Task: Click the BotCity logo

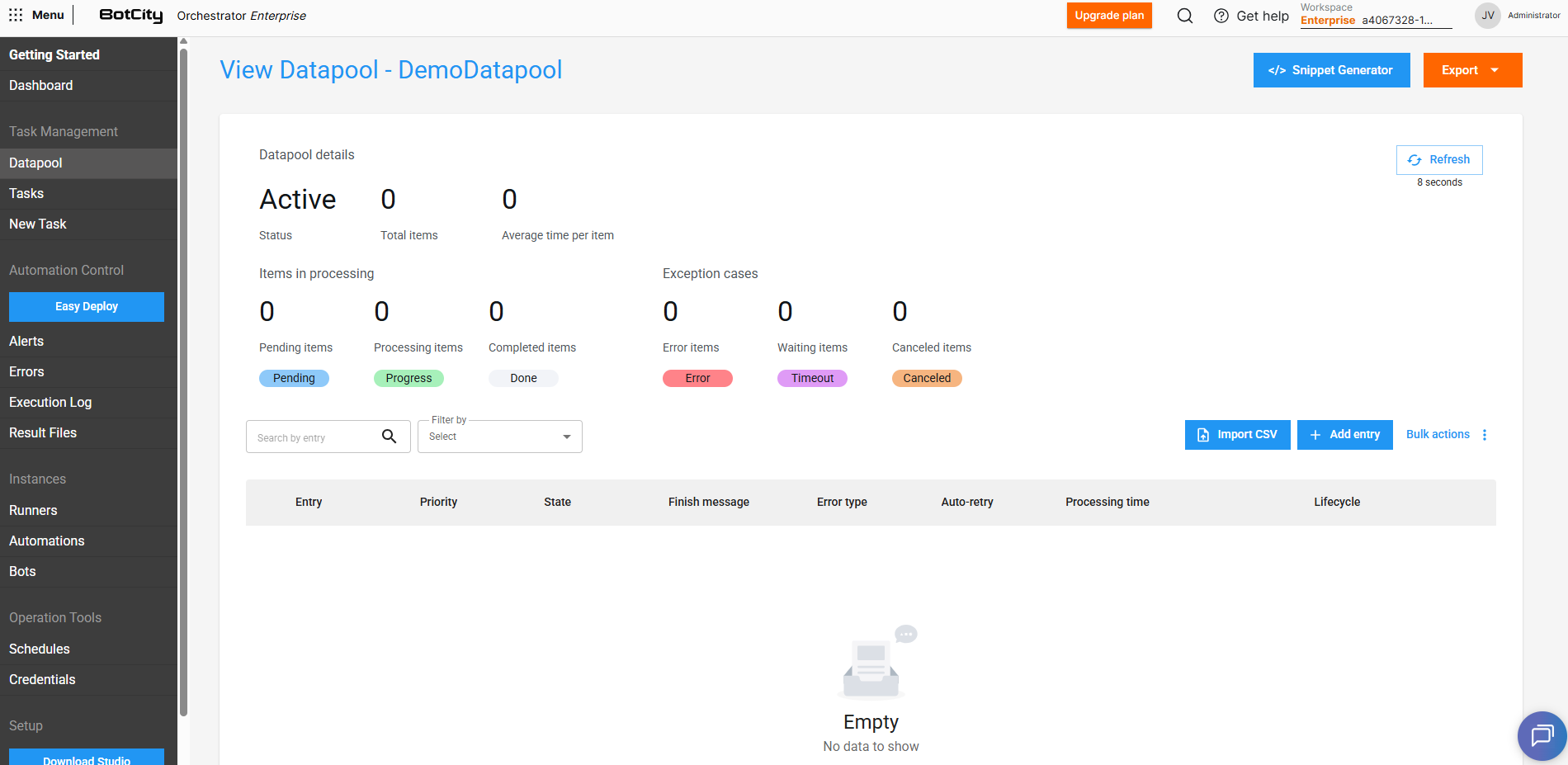Action: pyautogui.click(x=131, y=15)
